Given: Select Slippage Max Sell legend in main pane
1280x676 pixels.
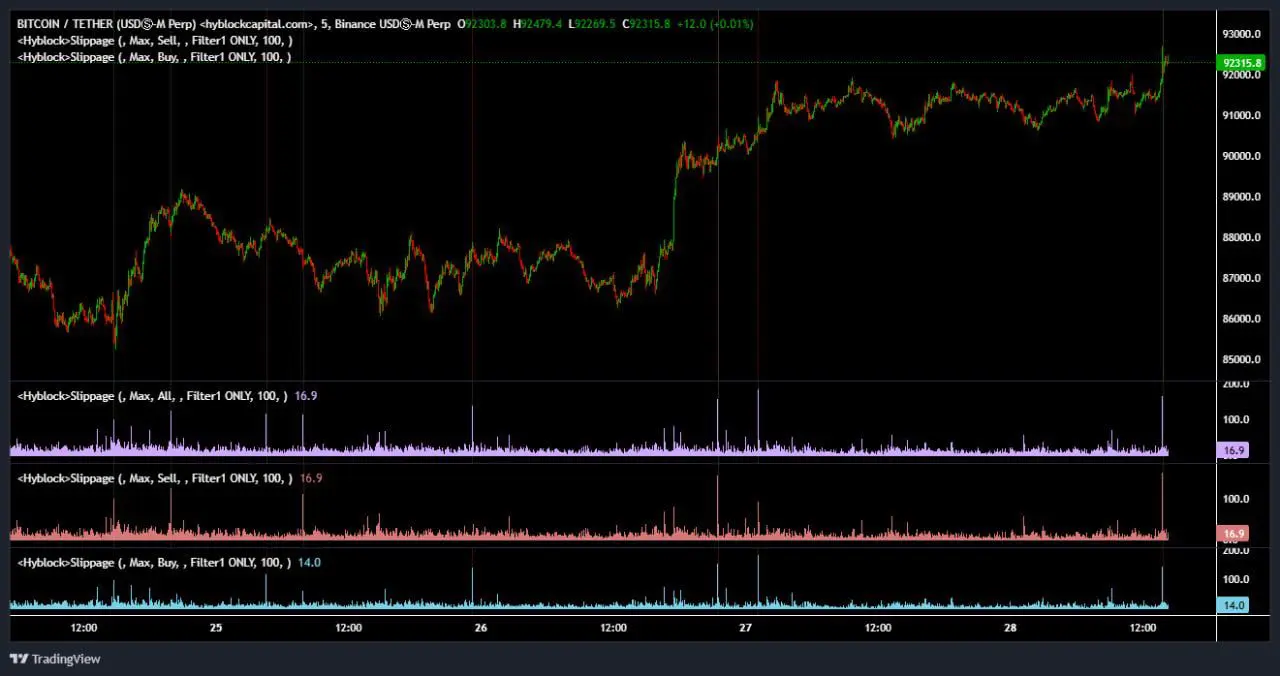Looking at the screenshot, I should tap(155, 40).
